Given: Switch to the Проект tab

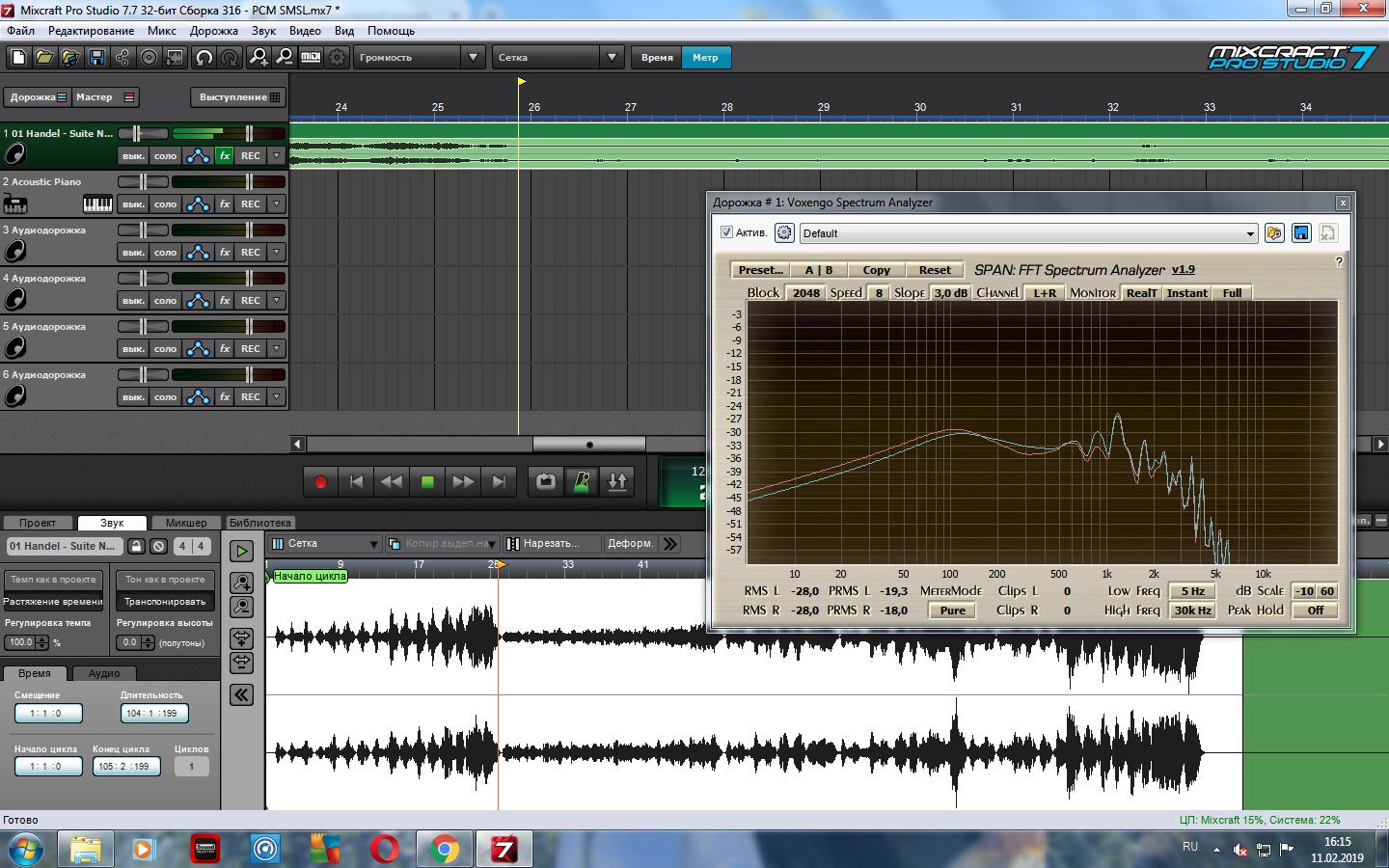Looking at the screenshot, I should (38, 523).
